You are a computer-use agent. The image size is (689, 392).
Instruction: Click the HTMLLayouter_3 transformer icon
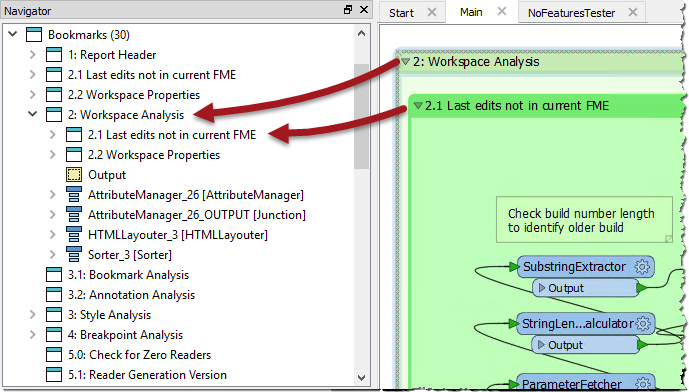[73, 235]
